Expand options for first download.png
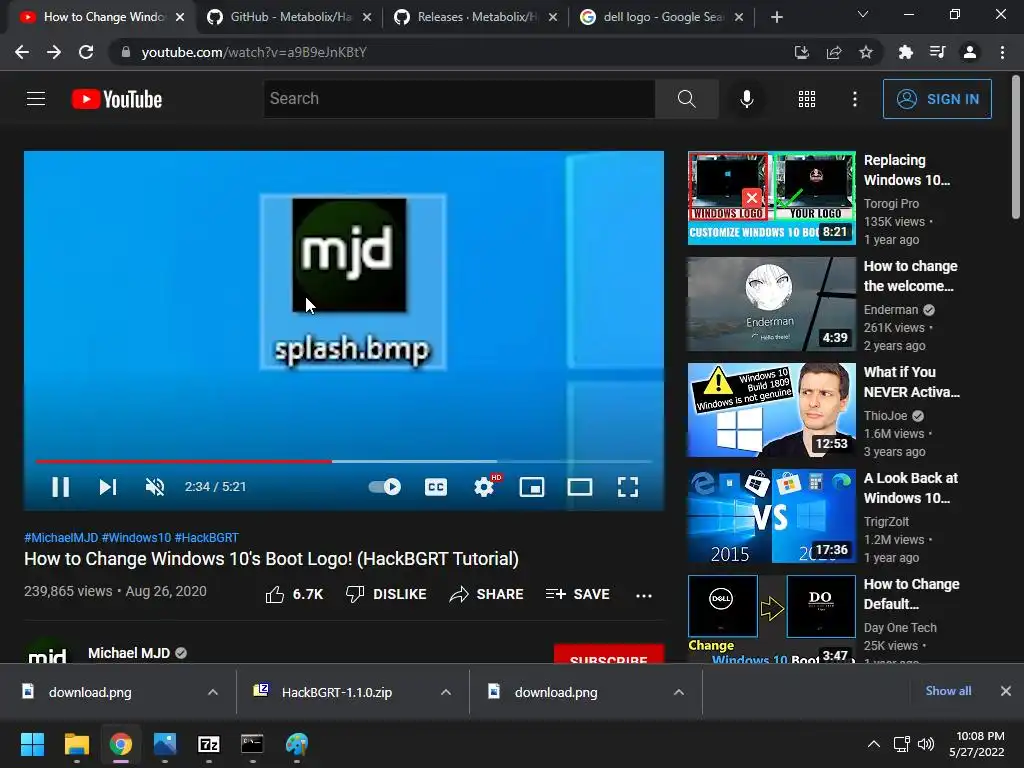Viewport: 1024px width, 768px height. point(212,692)
